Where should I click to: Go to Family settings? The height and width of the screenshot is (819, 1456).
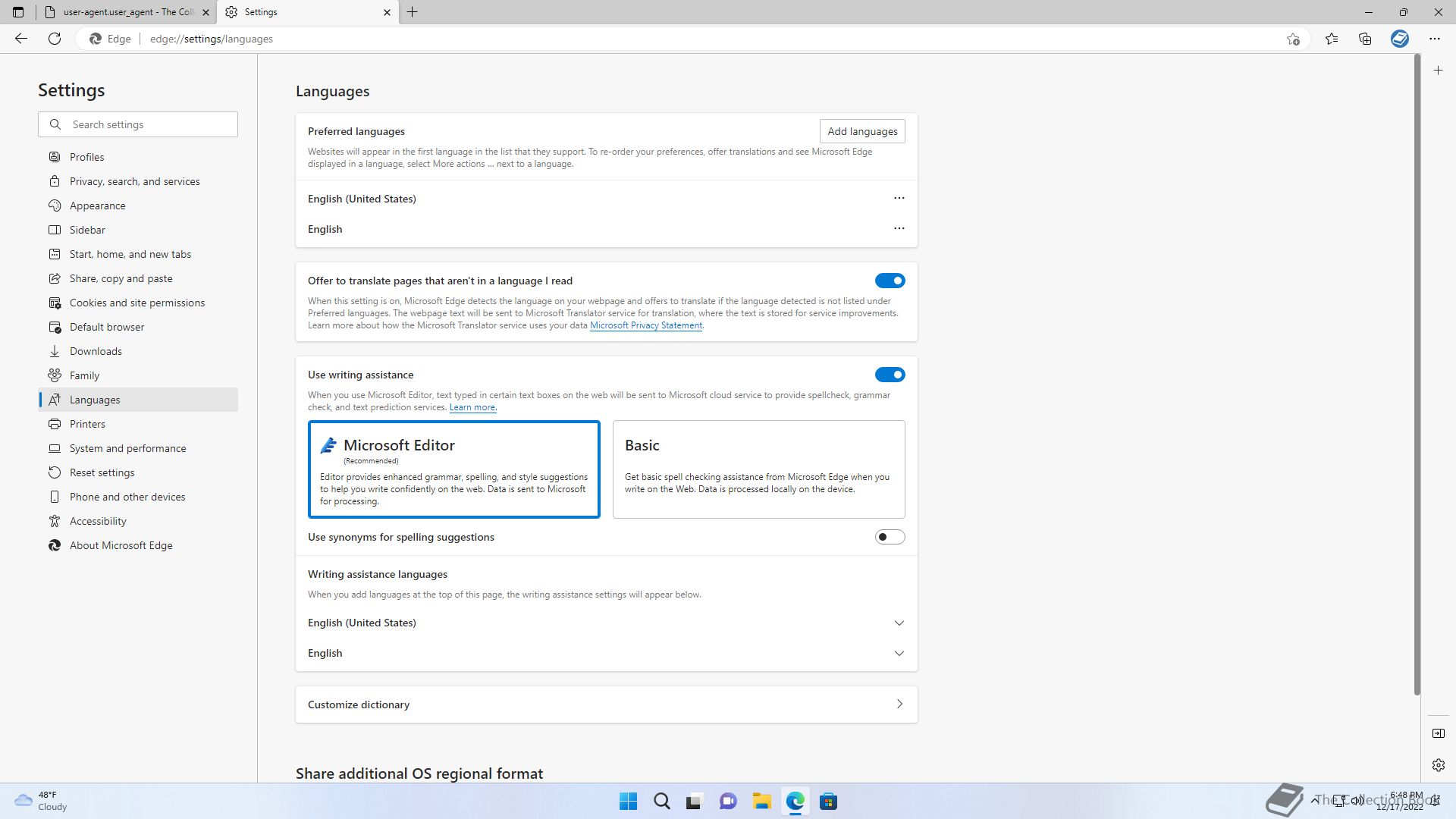(138, 375)
